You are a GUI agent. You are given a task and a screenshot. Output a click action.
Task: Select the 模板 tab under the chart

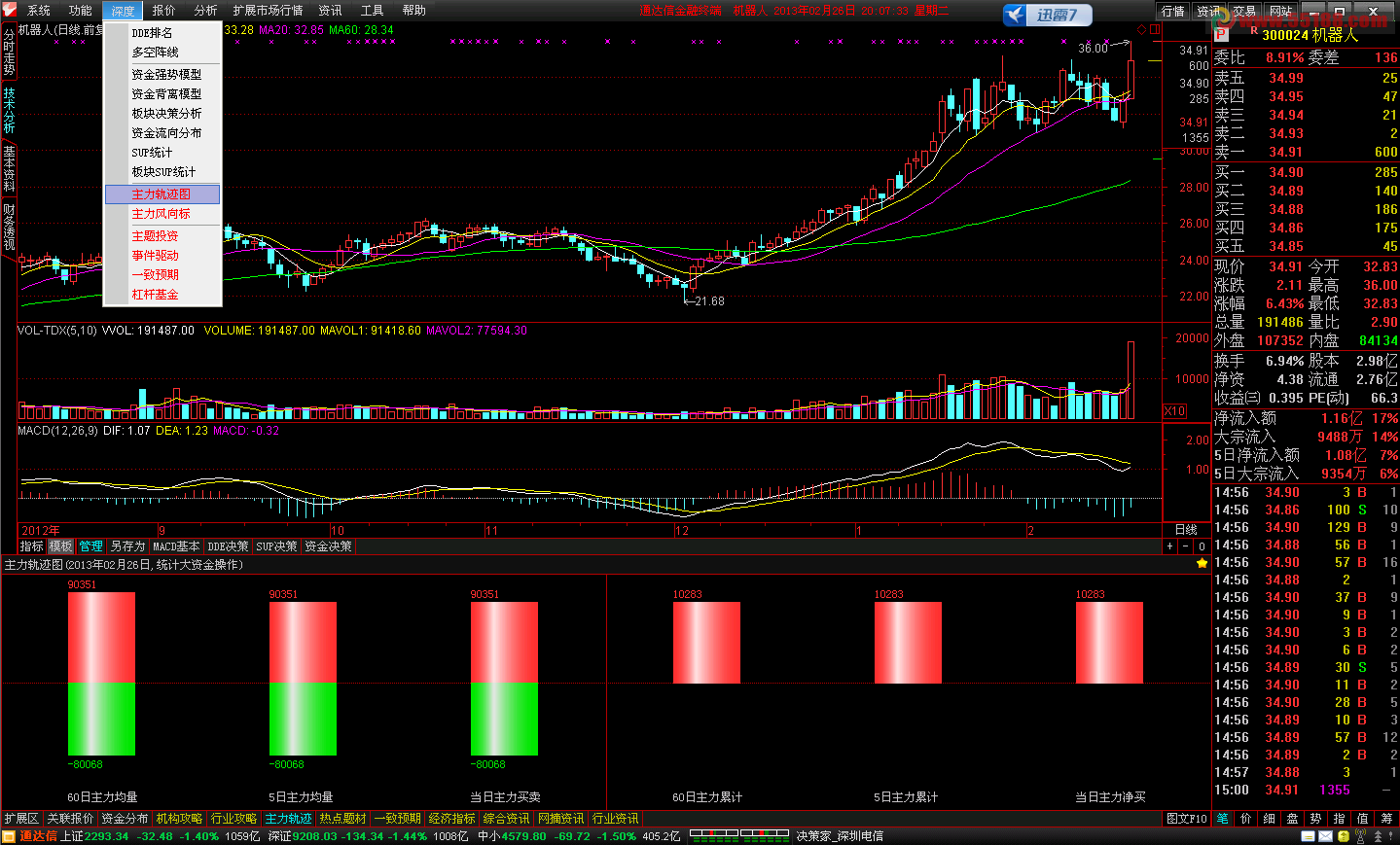[61, 546]
